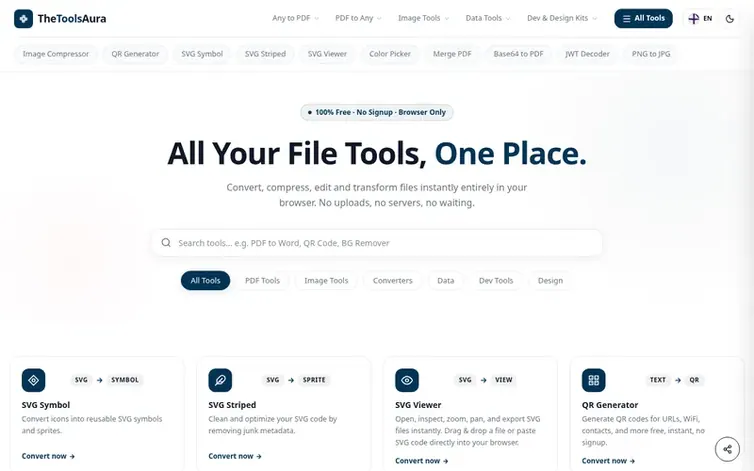Click the floating share icon button
Viewport: 754px width, 471px height.
click(727, 449)
